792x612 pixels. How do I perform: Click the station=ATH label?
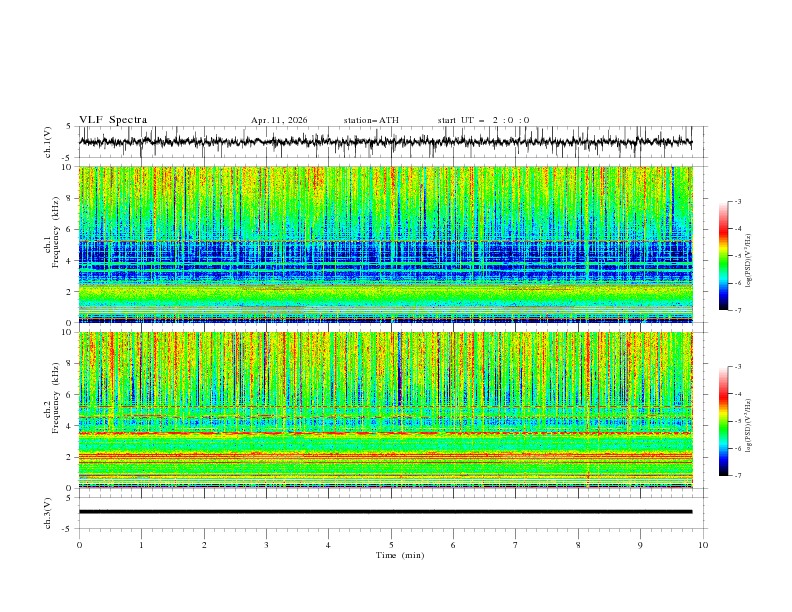coord(371,120)
